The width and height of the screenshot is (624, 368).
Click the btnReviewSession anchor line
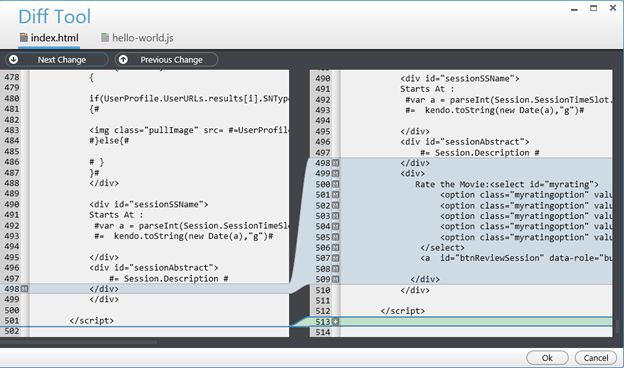516,258
